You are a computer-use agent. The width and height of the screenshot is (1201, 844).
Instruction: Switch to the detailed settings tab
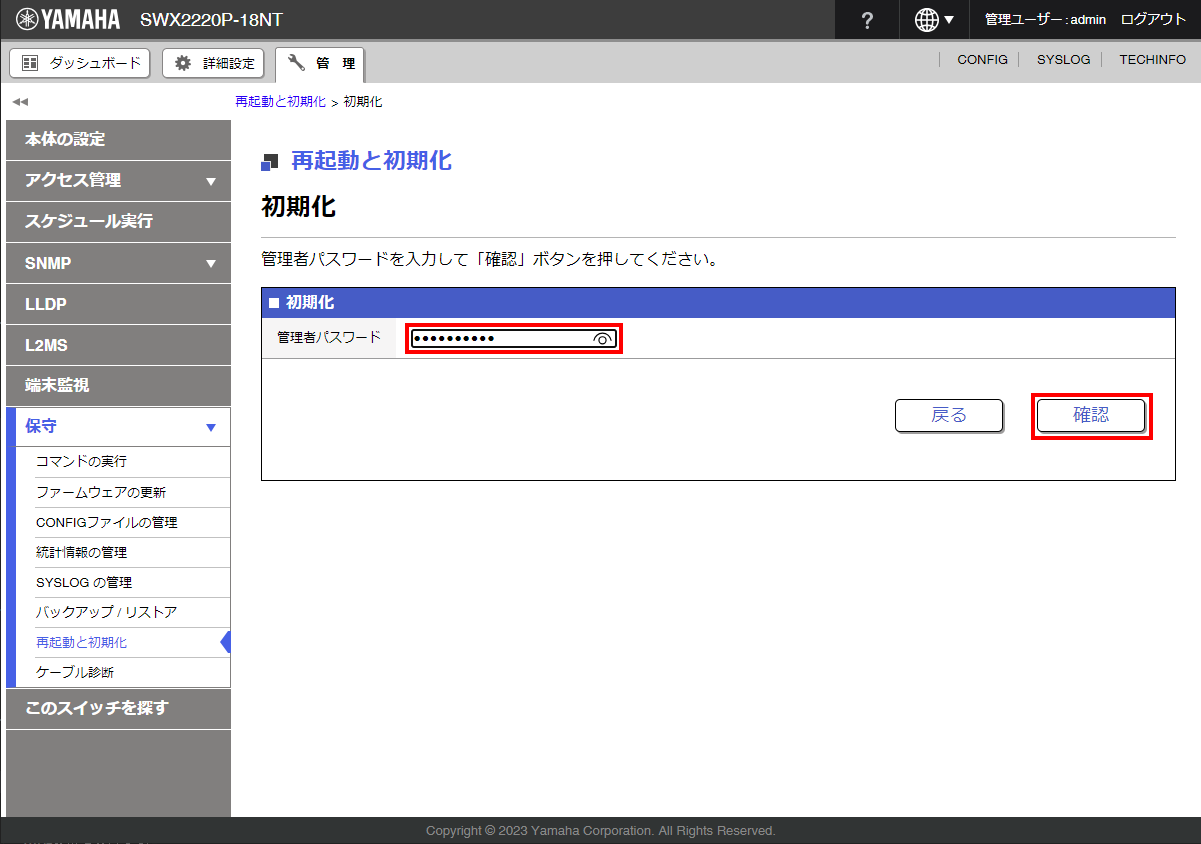214,63
